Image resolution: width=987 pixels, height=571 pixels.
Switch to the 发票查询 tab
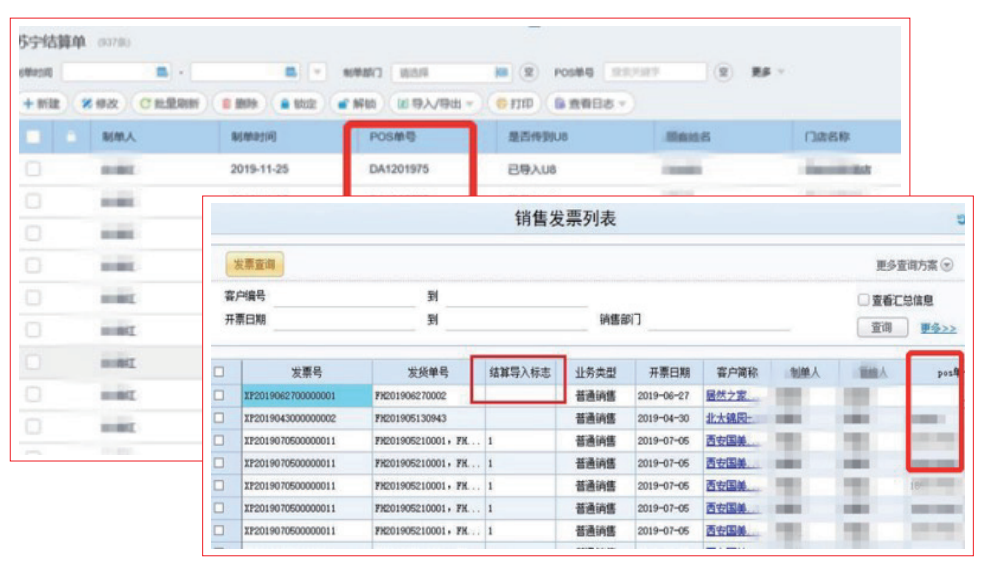click(255, 264)
